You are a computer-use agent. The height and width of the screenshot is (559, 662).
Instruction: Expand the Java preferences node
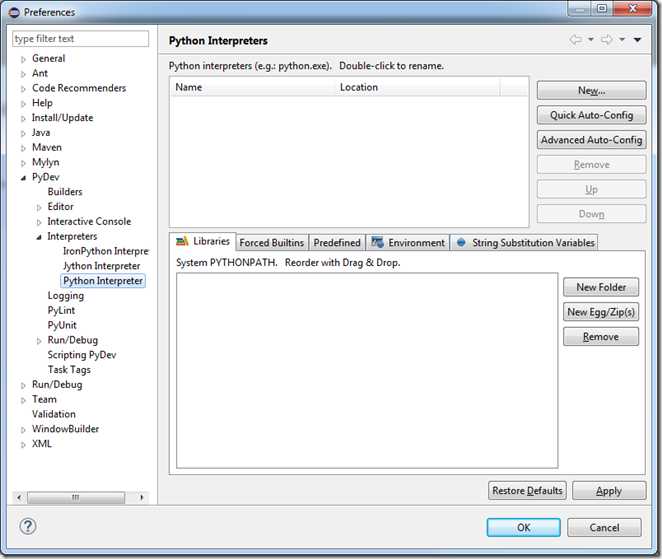tap(23, 133)
